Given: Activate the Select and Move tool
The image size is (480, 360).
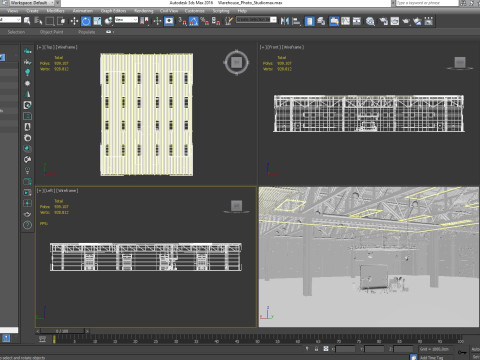Looking at the screenshot, I should [74, 21].
